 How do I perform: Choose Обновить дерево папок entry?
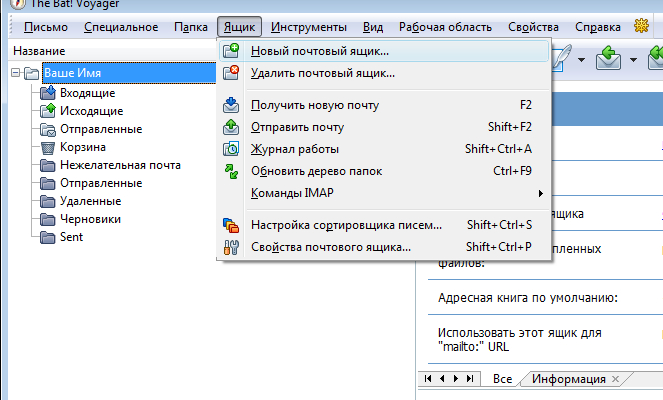point(384,171)
